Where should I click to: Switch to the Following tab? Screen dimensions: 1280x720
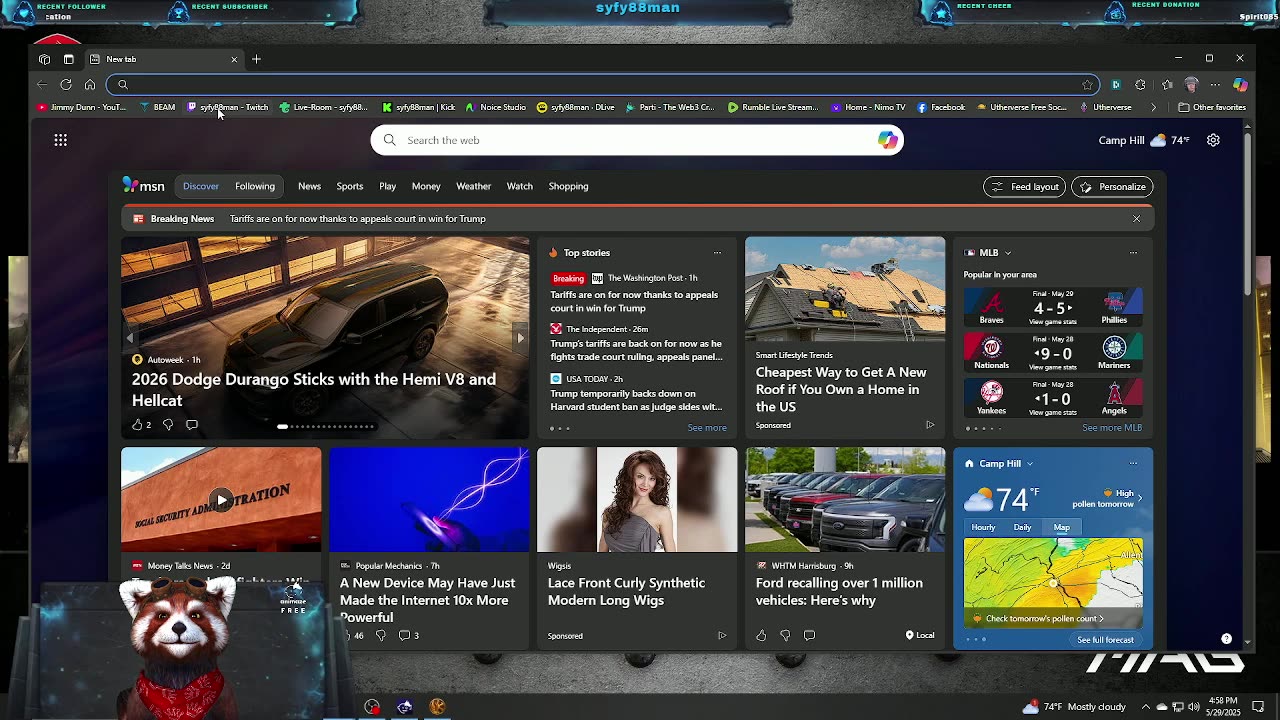click(255, 186)
